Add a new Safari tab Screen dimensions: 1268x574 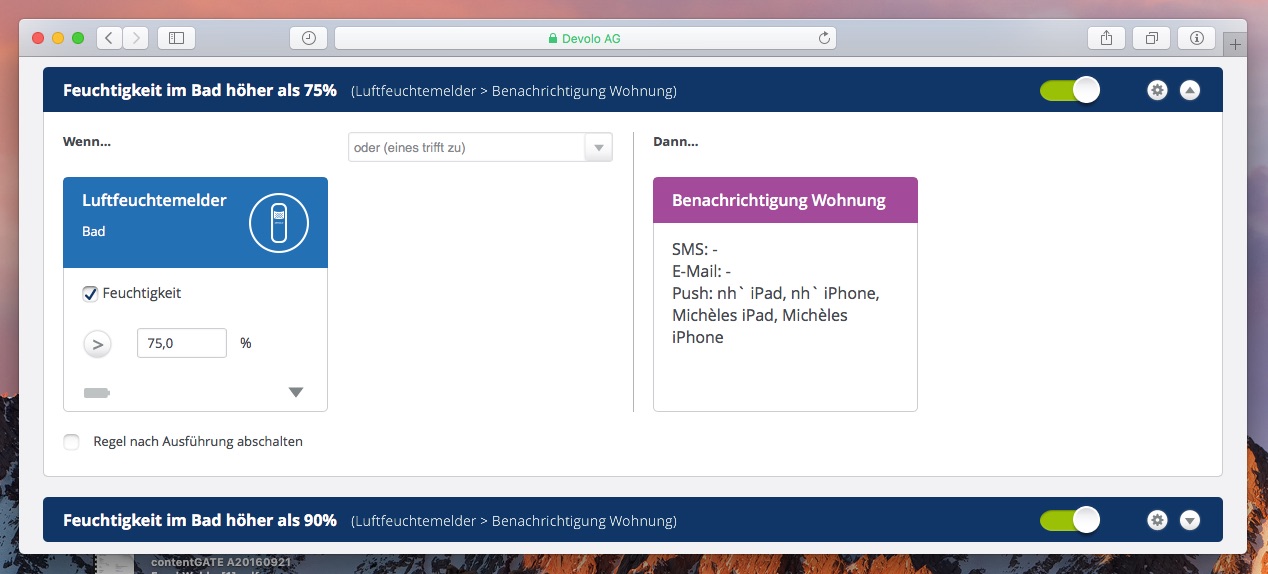coord(1235,44)
